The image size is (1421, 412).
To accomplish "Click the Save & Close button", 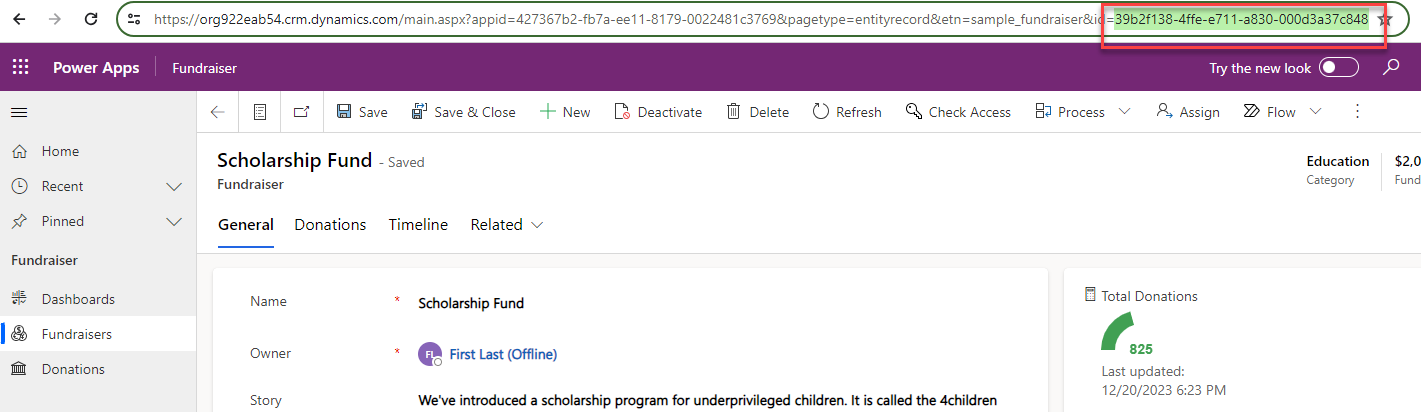I will point(463,112).
